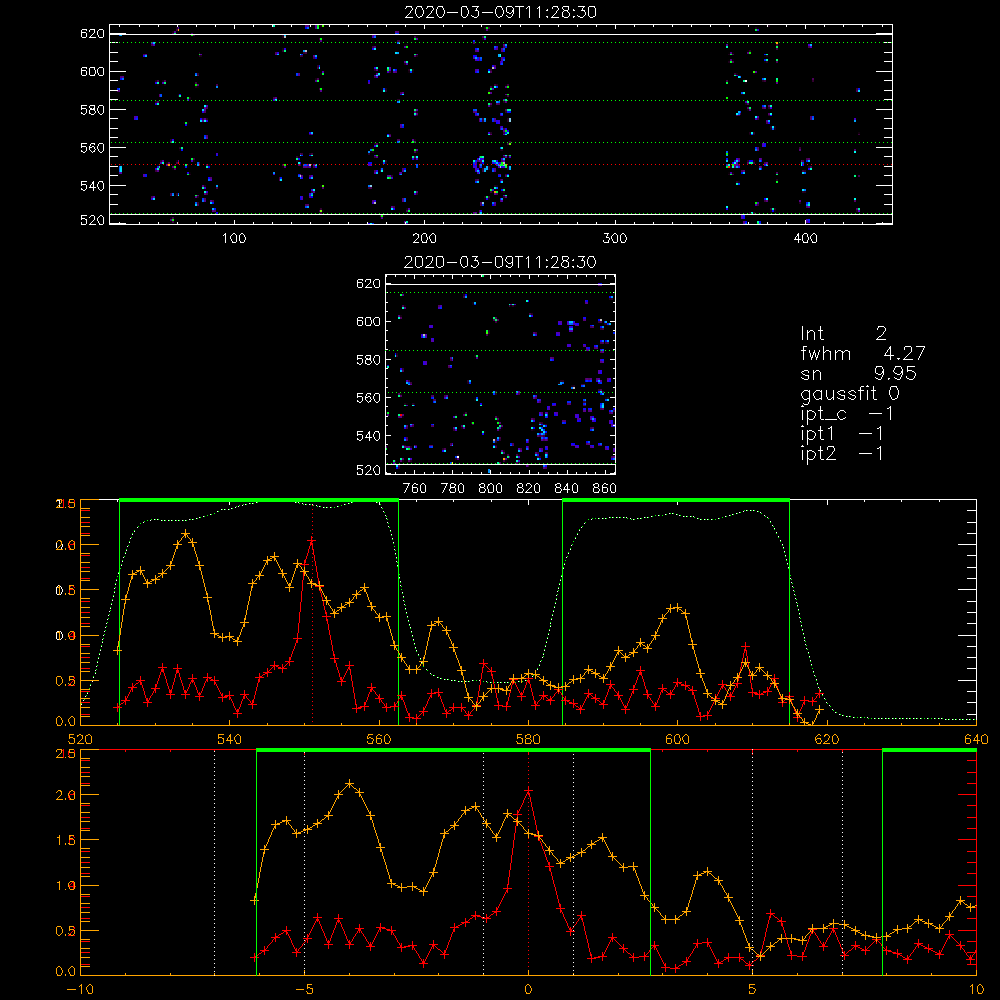The height and width of the screenshot is (1000, 1000).
Task: Click x-axis label 640 under the profile plot
Action: coord(976,739)
